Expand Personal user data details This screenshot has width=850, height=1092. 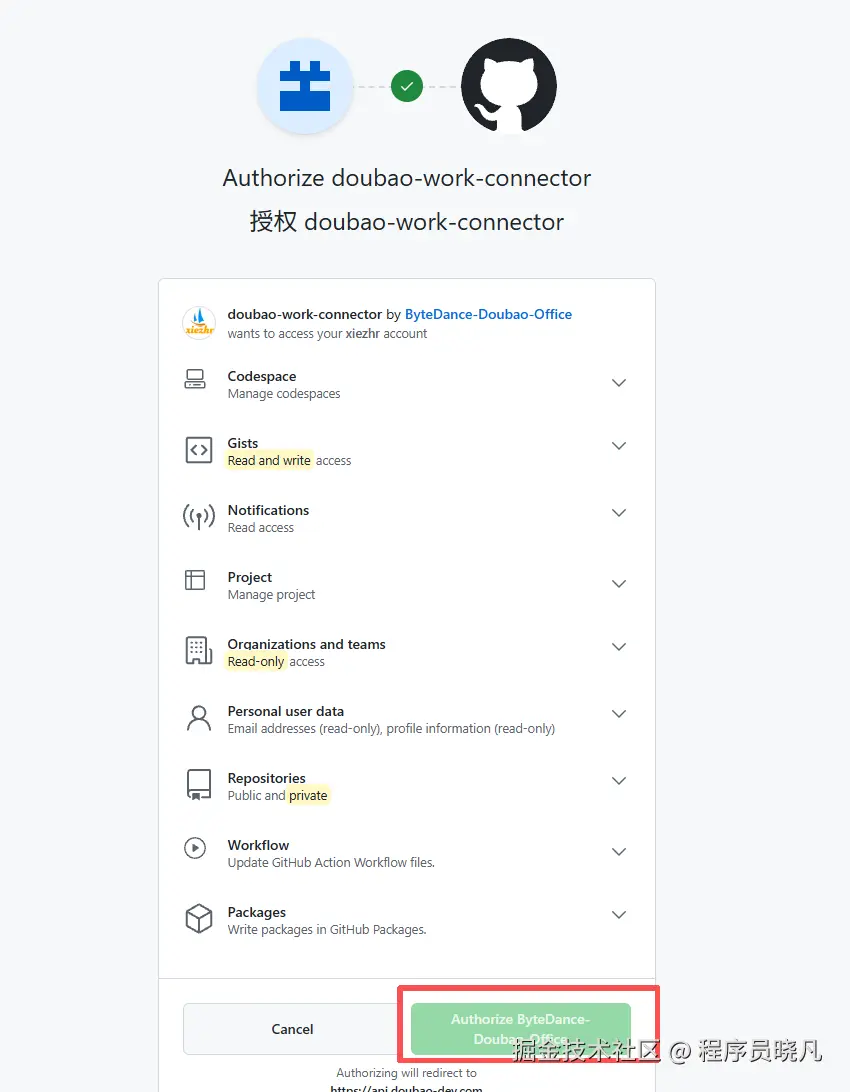(618, 713)
